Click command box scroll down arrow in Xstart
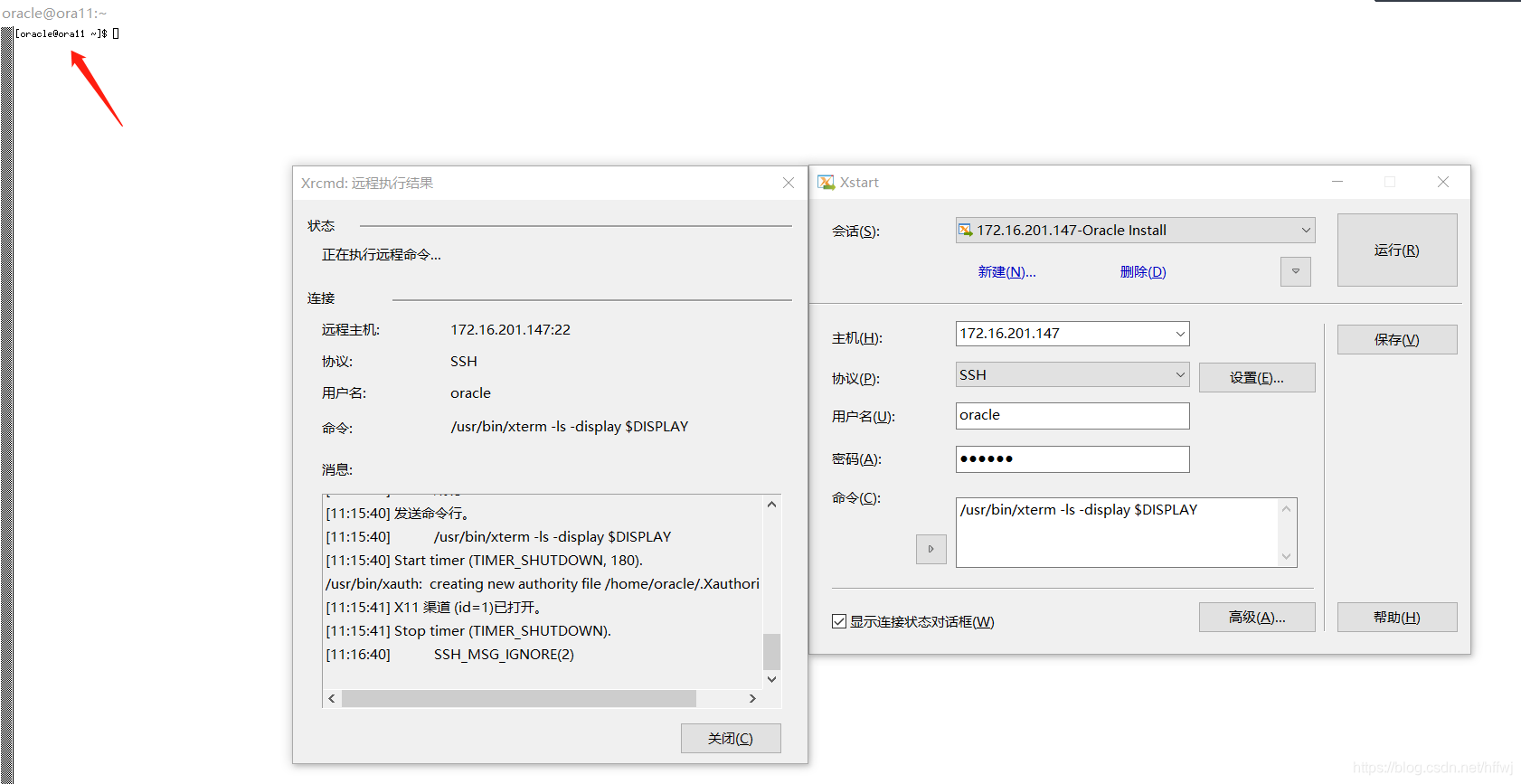Viewport: 1521px width, 784px height. [x=1286, y=556]
